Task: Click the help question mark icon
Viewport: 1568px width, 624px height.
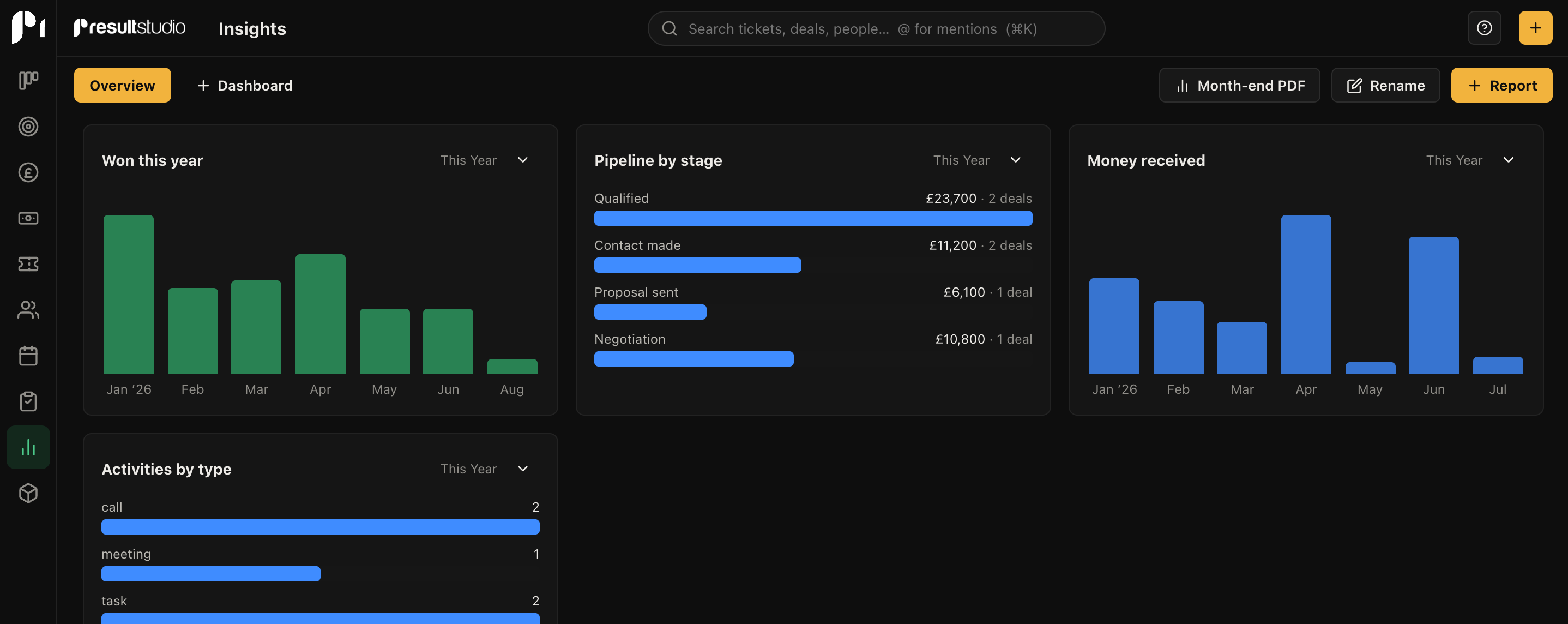Action: 1484,28
